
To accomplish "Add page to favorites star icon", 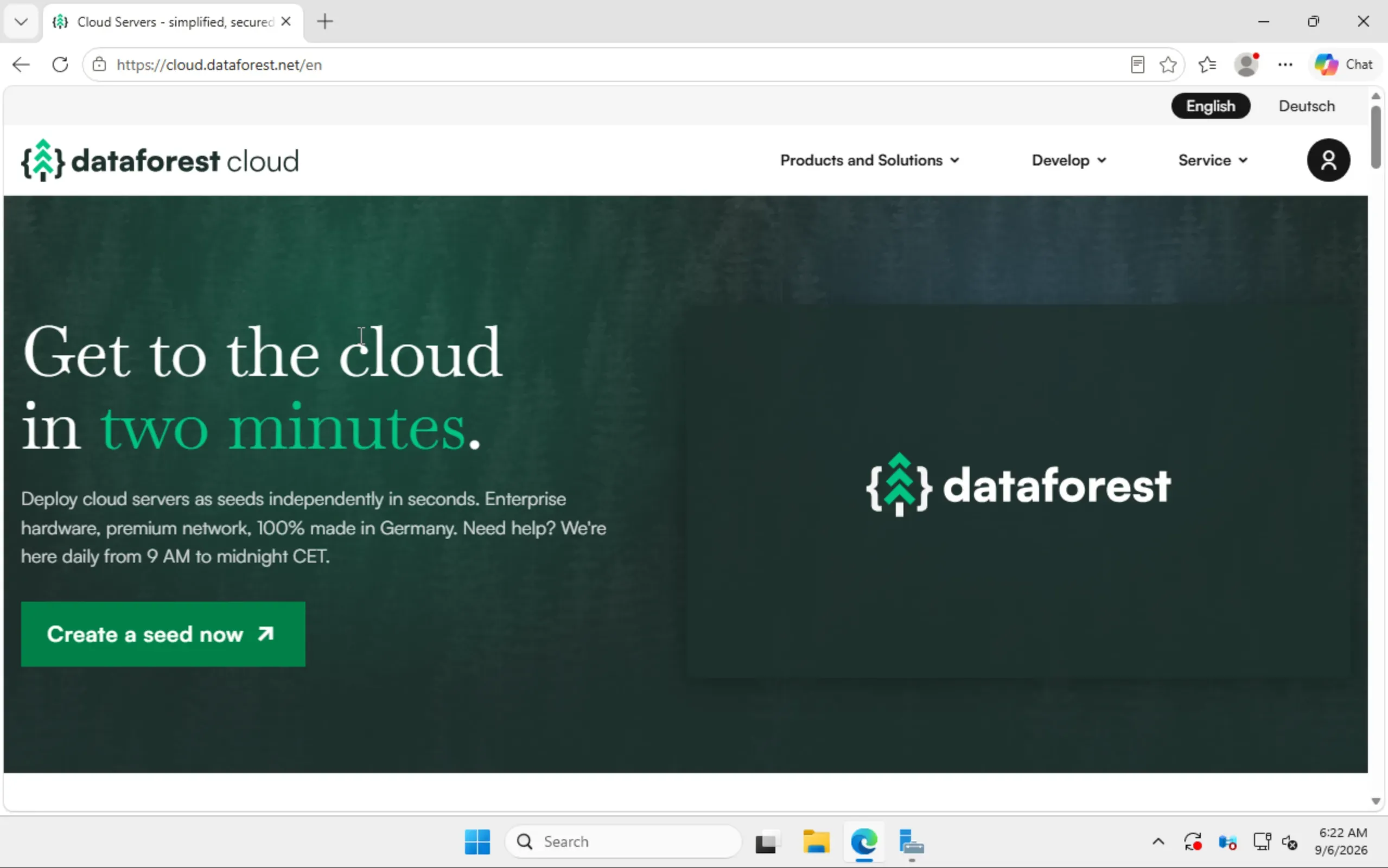I will (x=1168, y=65).
